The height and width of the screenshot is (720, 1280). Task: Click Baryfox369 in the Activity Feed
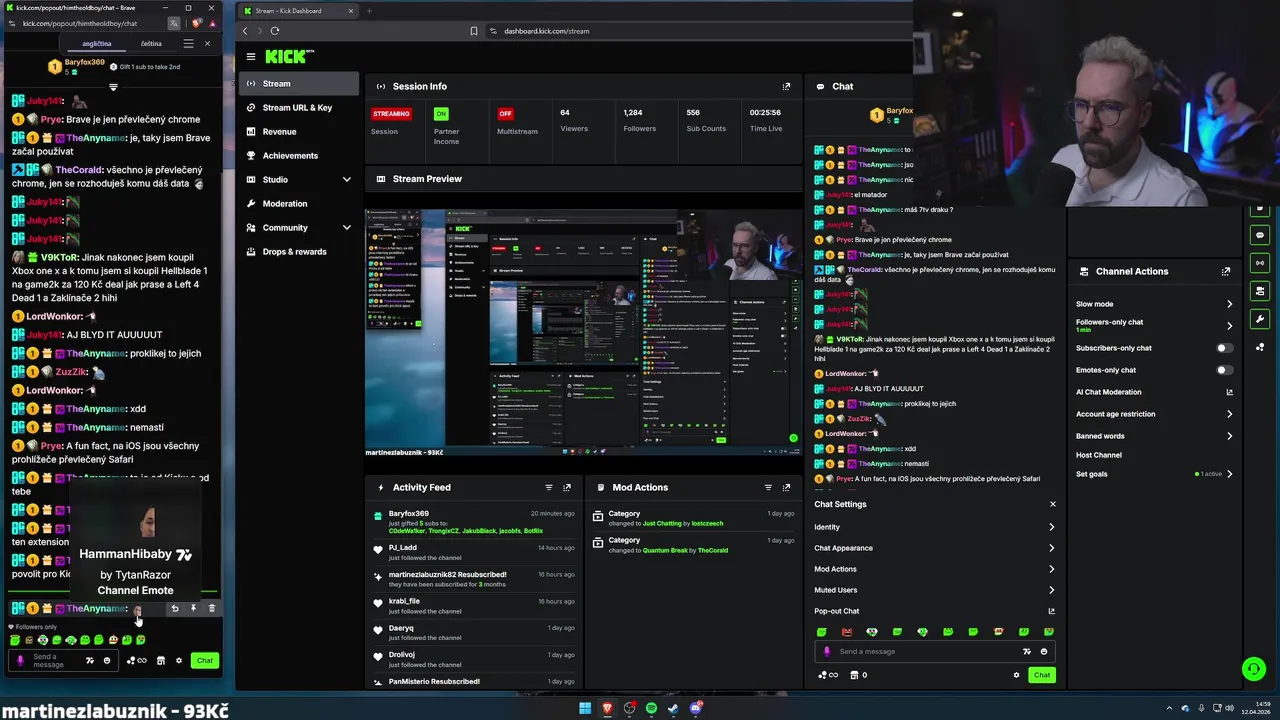(409, 514)
